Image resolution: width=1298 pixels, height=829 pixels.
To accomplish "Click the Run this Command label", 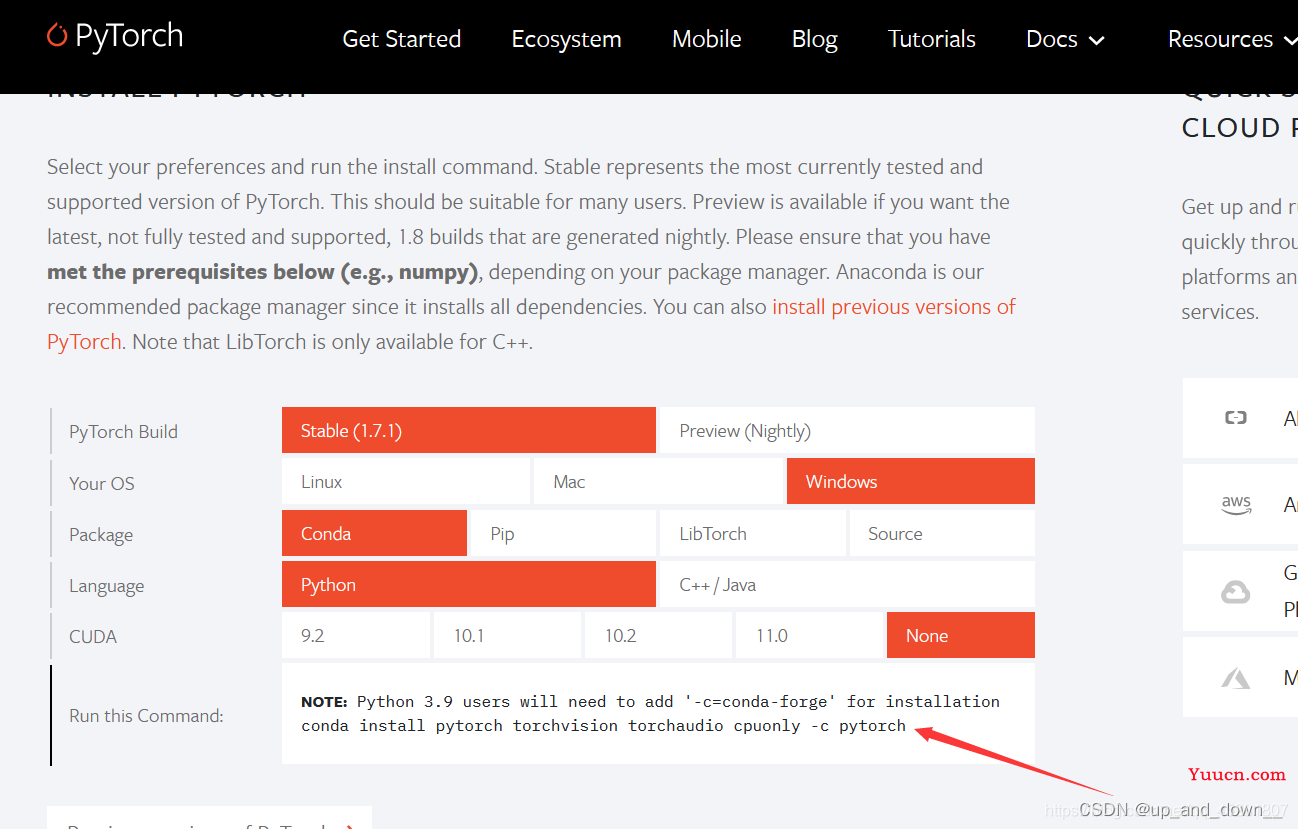I will pyautogui.click(x=146, y=715).
